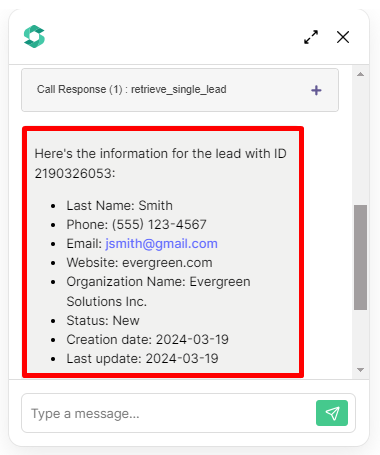The height and width of the screenshot is (455, 380).
Task: Open the jsmith@gmail.com email link
Action: click(x=161, y=244)
